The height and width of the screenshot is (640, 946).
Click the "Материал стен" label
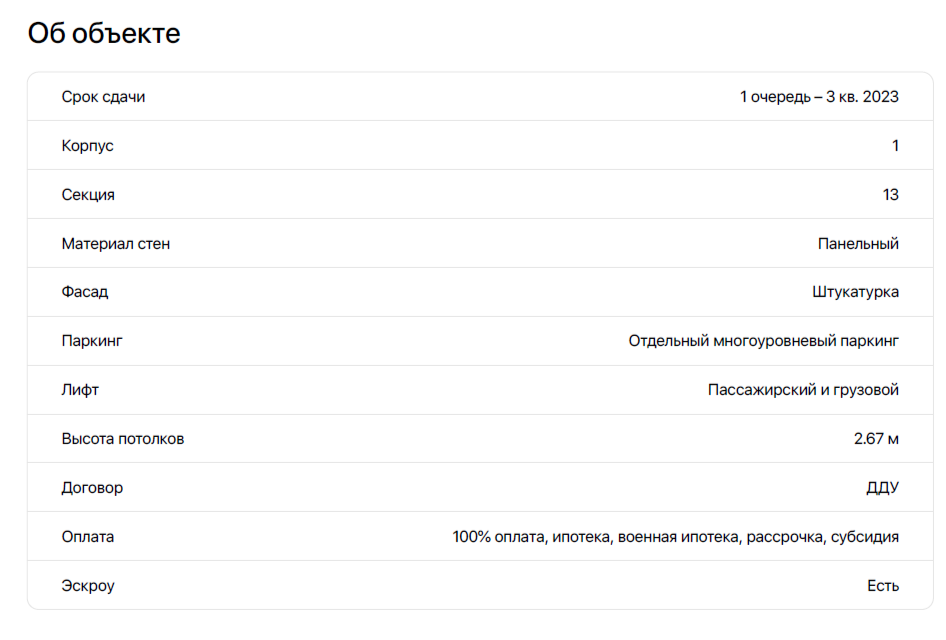coord(116,244)
